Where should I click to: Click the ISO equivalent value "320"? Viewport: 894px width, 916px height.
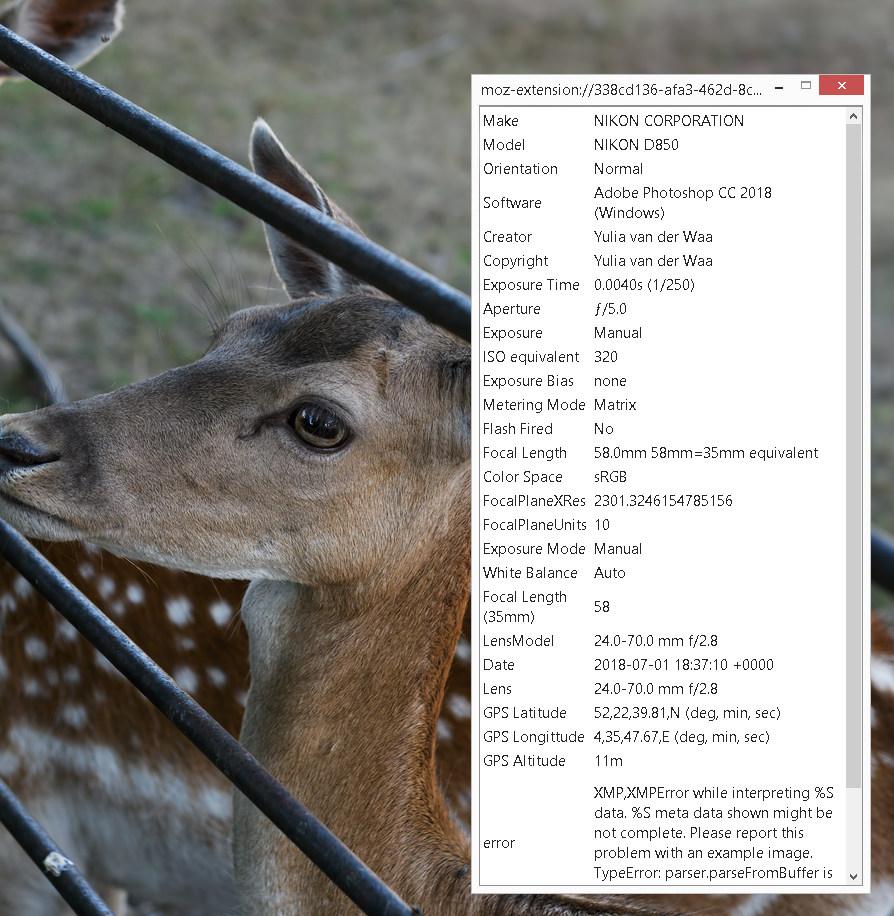point(605,356)
